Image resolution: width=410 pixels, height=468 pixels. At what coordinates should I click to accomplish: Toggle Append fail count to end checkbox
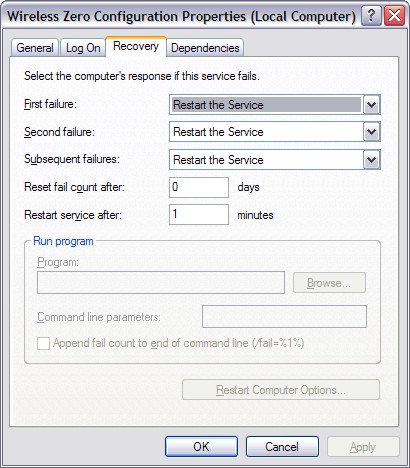pyautogui.click(x=43, y=343)
